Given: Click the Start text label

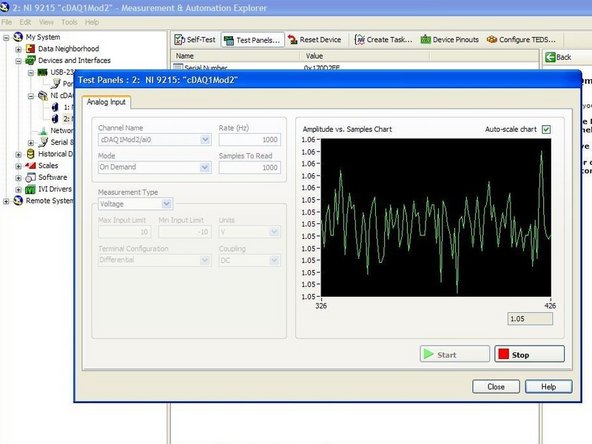Looking at the screenshot, I should tap(447, 355).
